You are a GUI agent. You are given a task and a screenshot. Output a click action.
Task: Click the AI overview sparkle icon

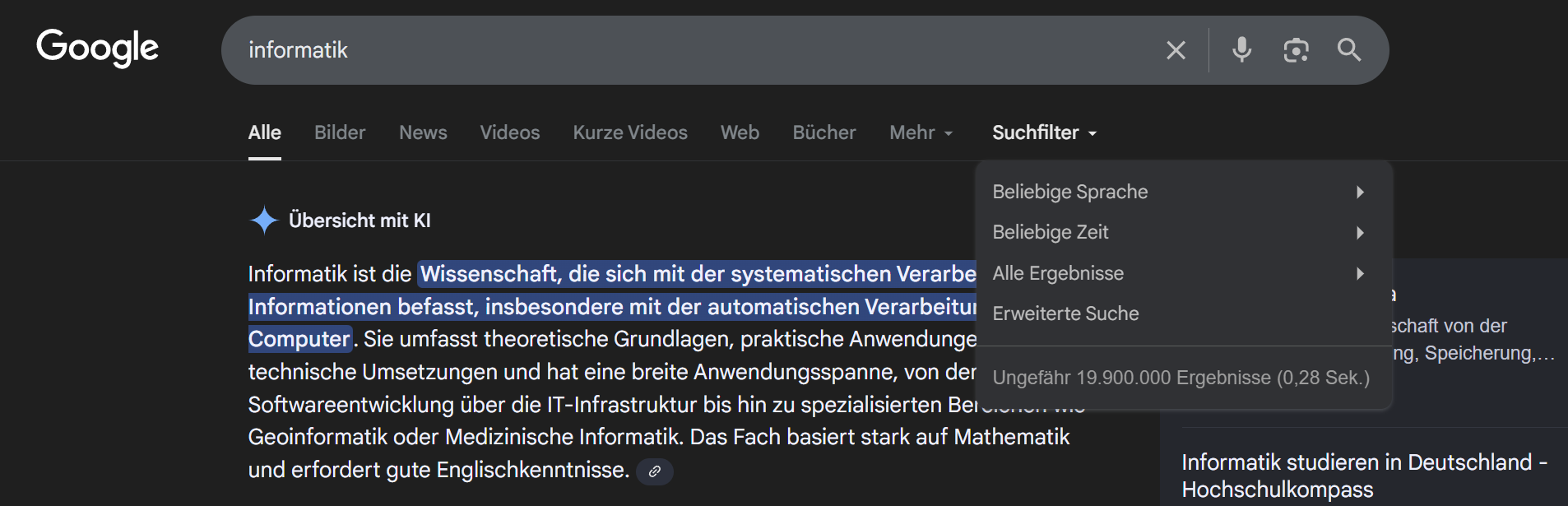(264, 221)
